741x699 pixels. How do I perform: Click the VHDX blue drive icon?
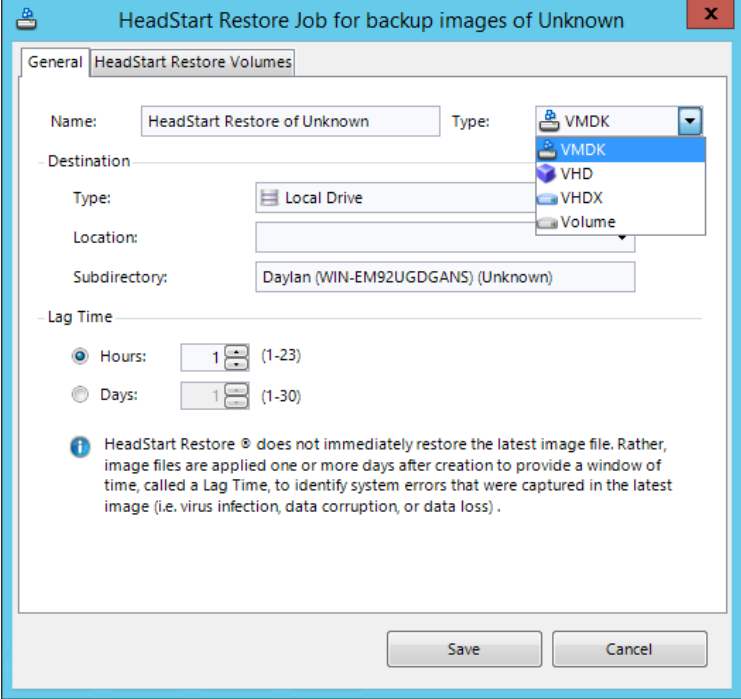(x=547, y=199)
